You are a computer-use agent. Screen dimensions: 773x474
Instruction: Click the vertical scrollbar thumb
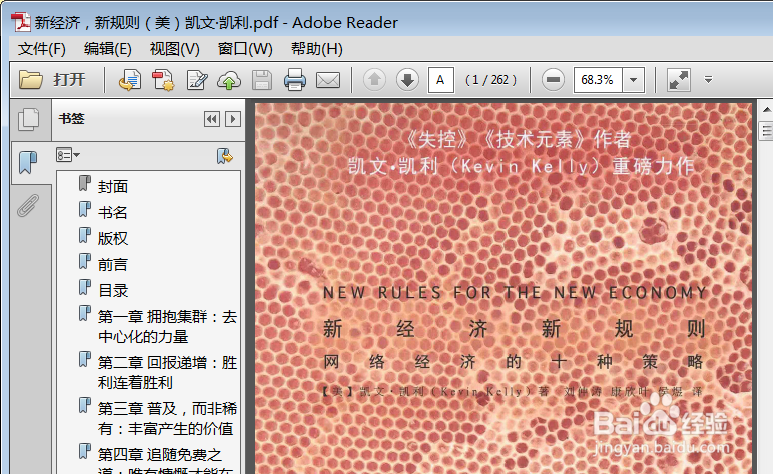(x=767, y=131)
